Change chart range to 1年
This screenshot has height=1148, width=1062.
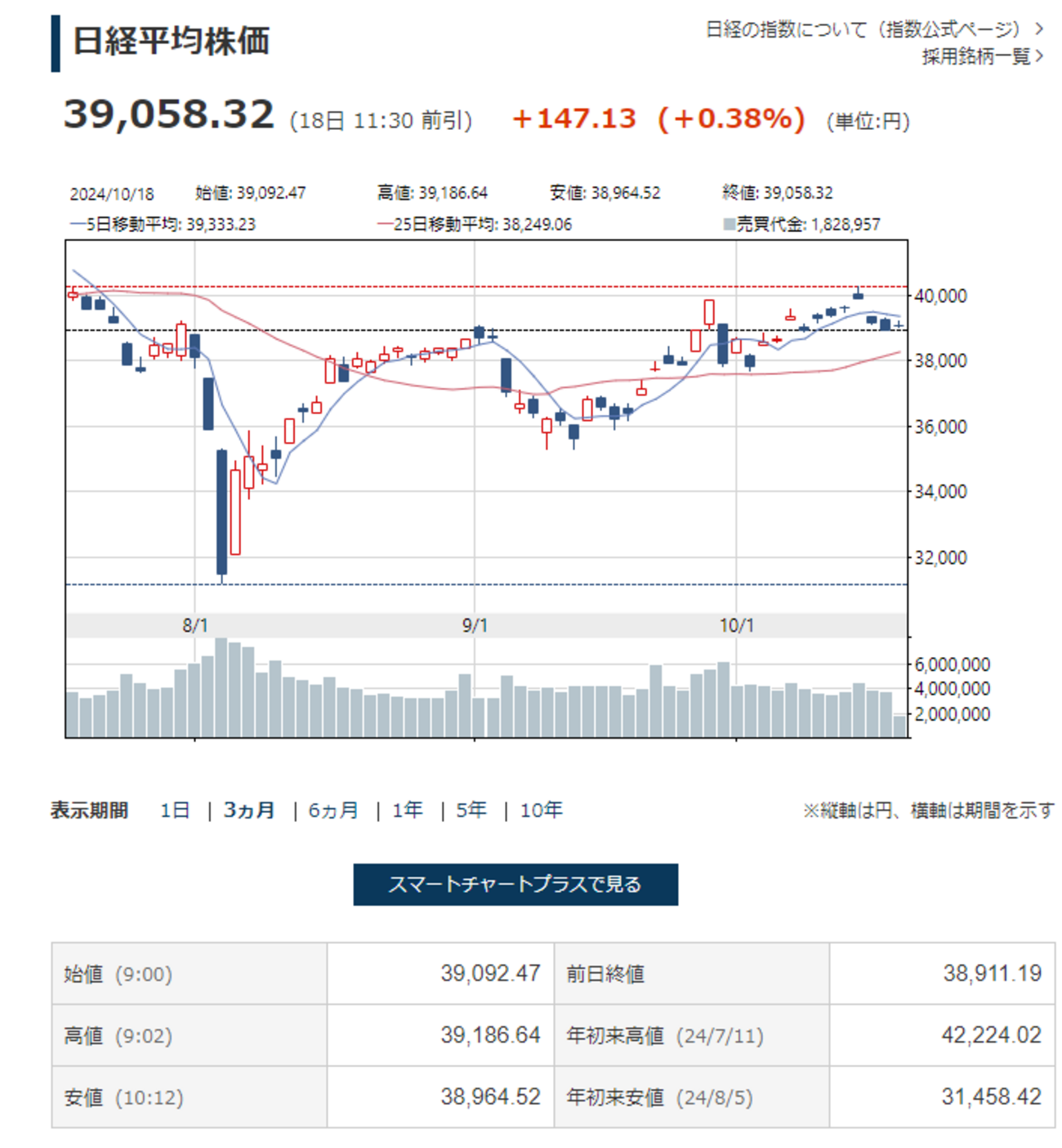pyautogui.click(x=407, y=810)
